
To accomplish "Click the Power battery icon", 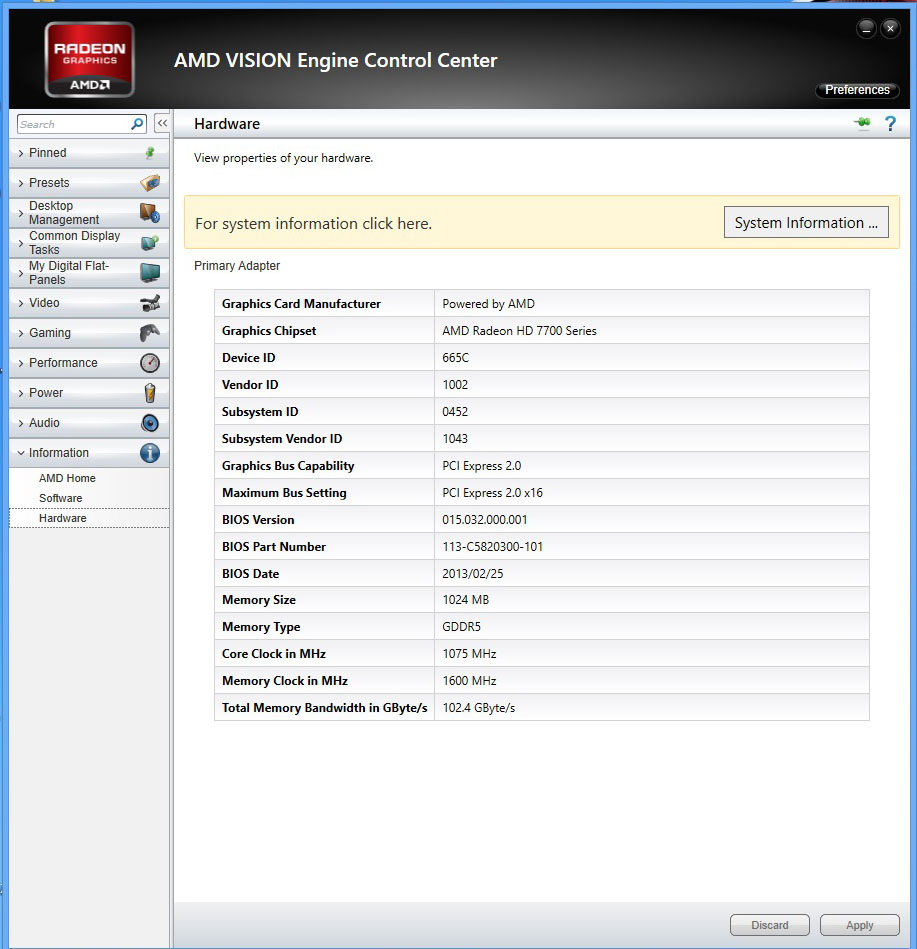I will [150, 393].
